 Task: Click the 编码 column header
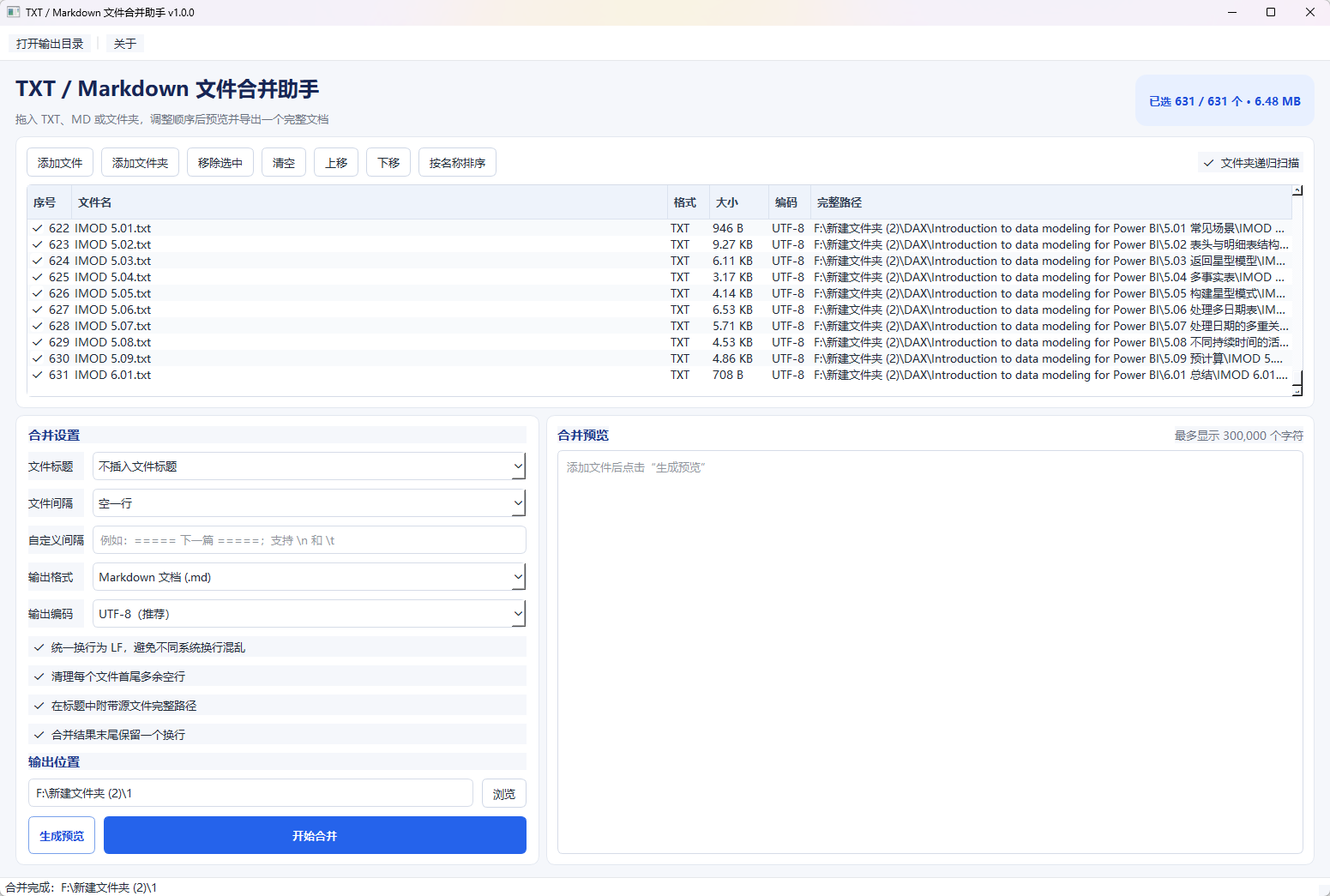[x=789, y=202]
